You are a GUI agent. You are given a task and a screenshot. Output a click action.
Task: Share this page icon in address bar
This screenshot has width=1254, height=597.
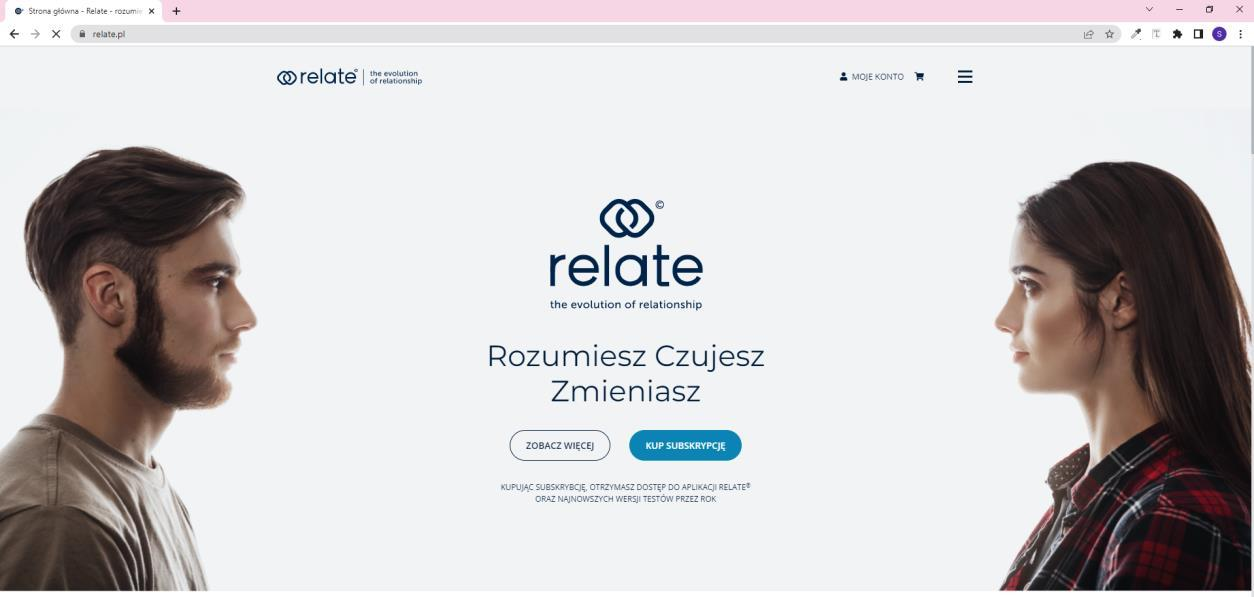click(x=1089, y=33)
